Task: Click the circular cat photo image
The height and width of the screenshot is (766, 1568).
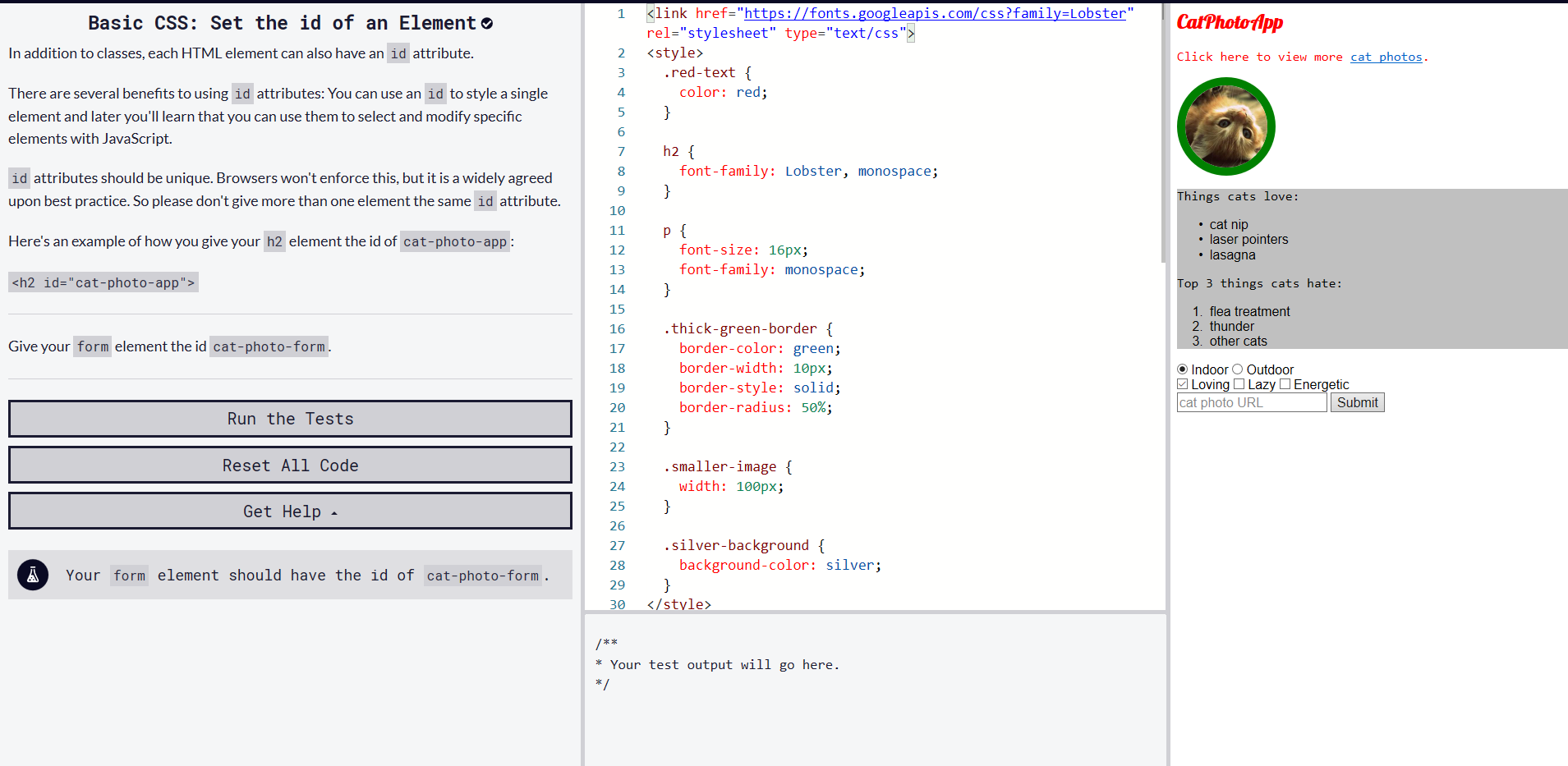Action: [x=1225, y=126]
